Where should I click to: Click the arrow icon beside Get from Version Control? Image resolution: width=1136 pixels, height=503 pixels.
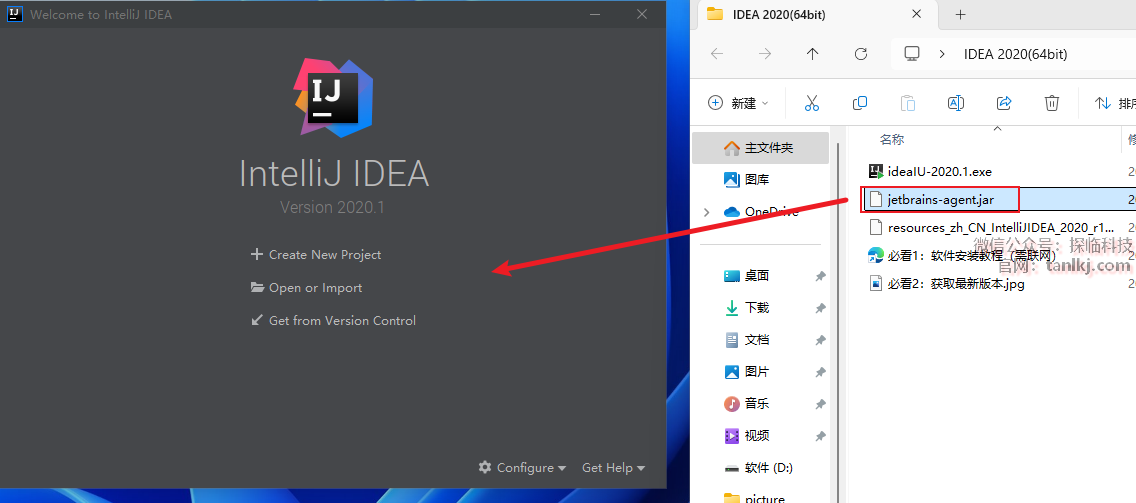click(x=256, y=320)
